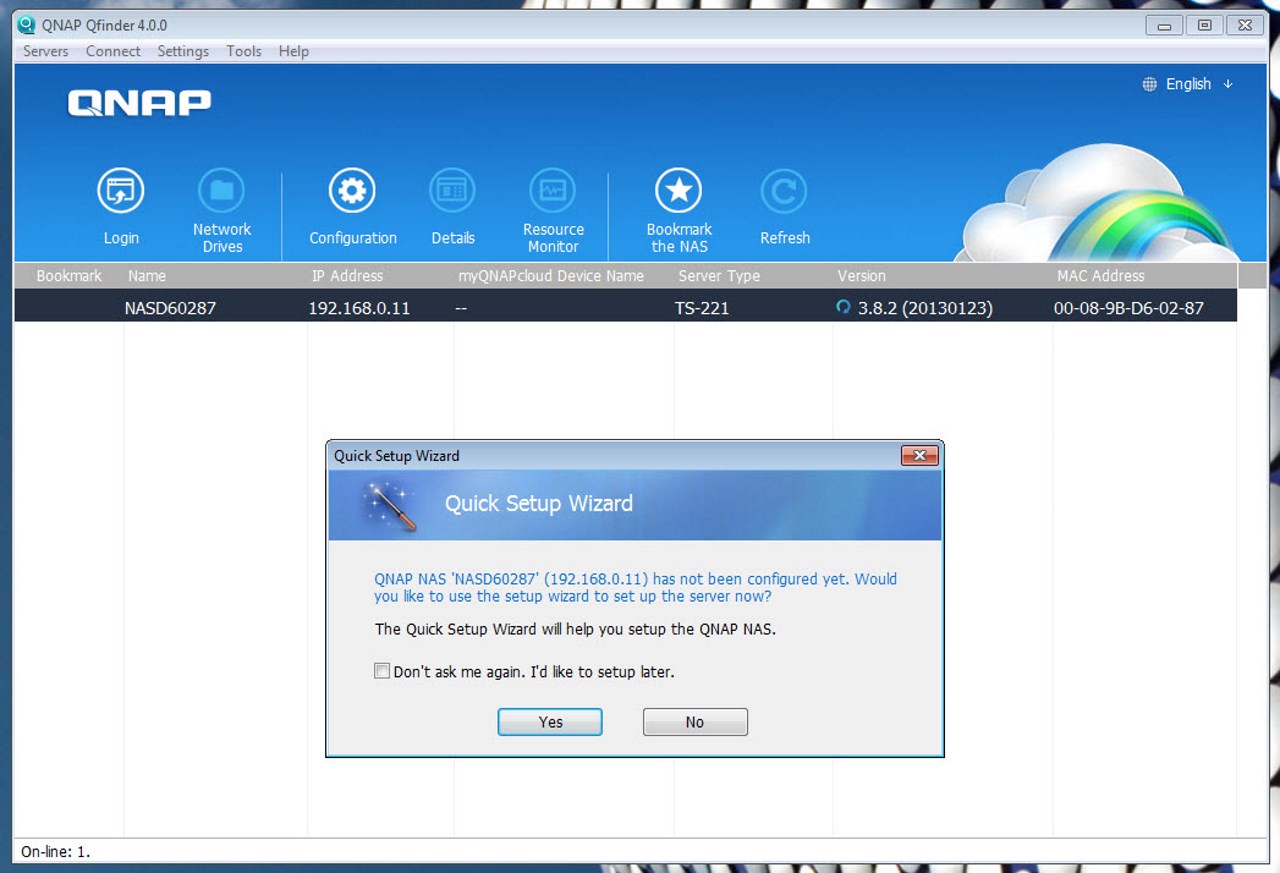Open the Tools menu
The image size is (1280, 873).
pos(244,51)
